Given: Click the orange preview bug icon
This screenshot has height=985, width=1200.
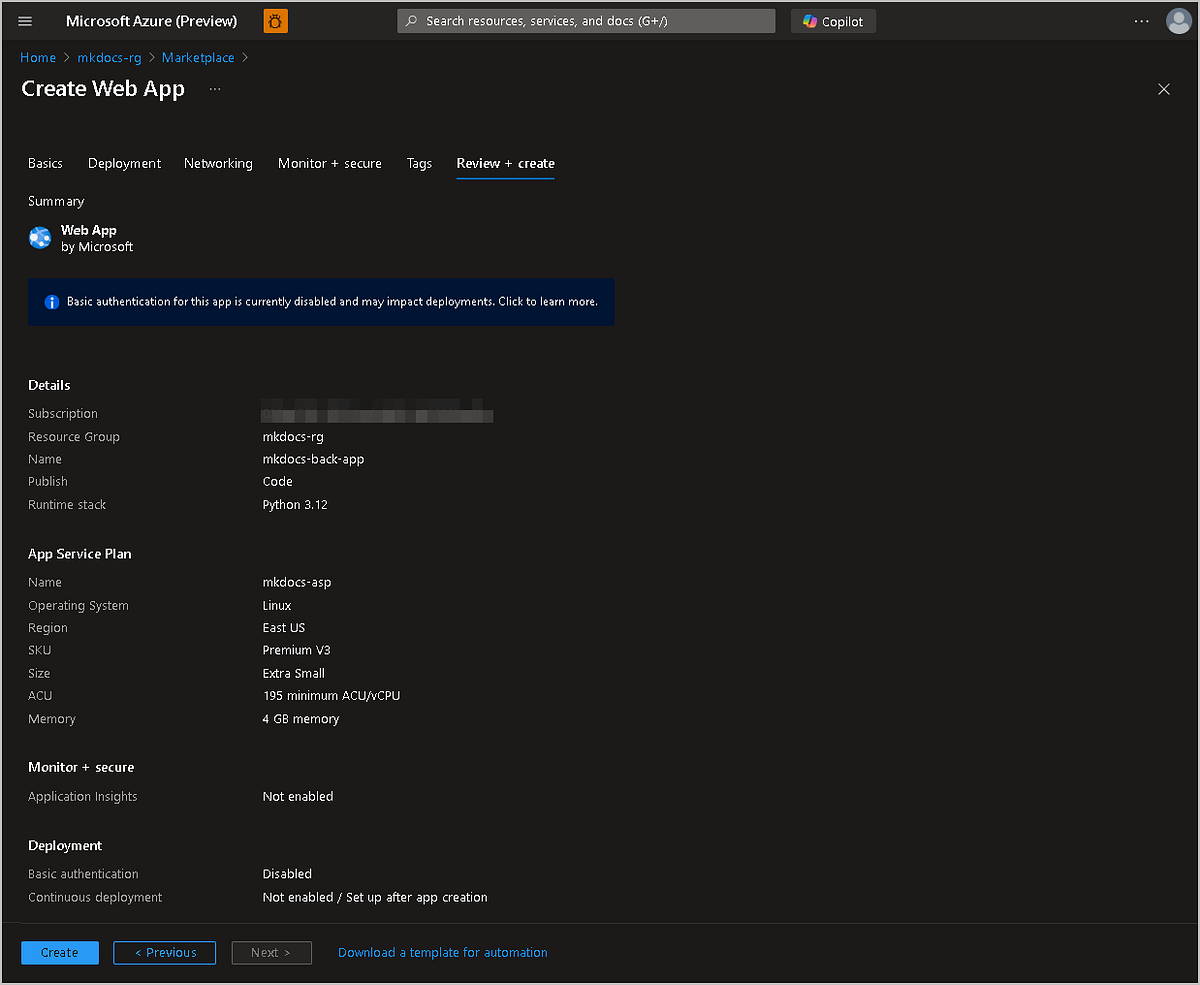Looking at the screenshot, I should click(x=276, y=21).
